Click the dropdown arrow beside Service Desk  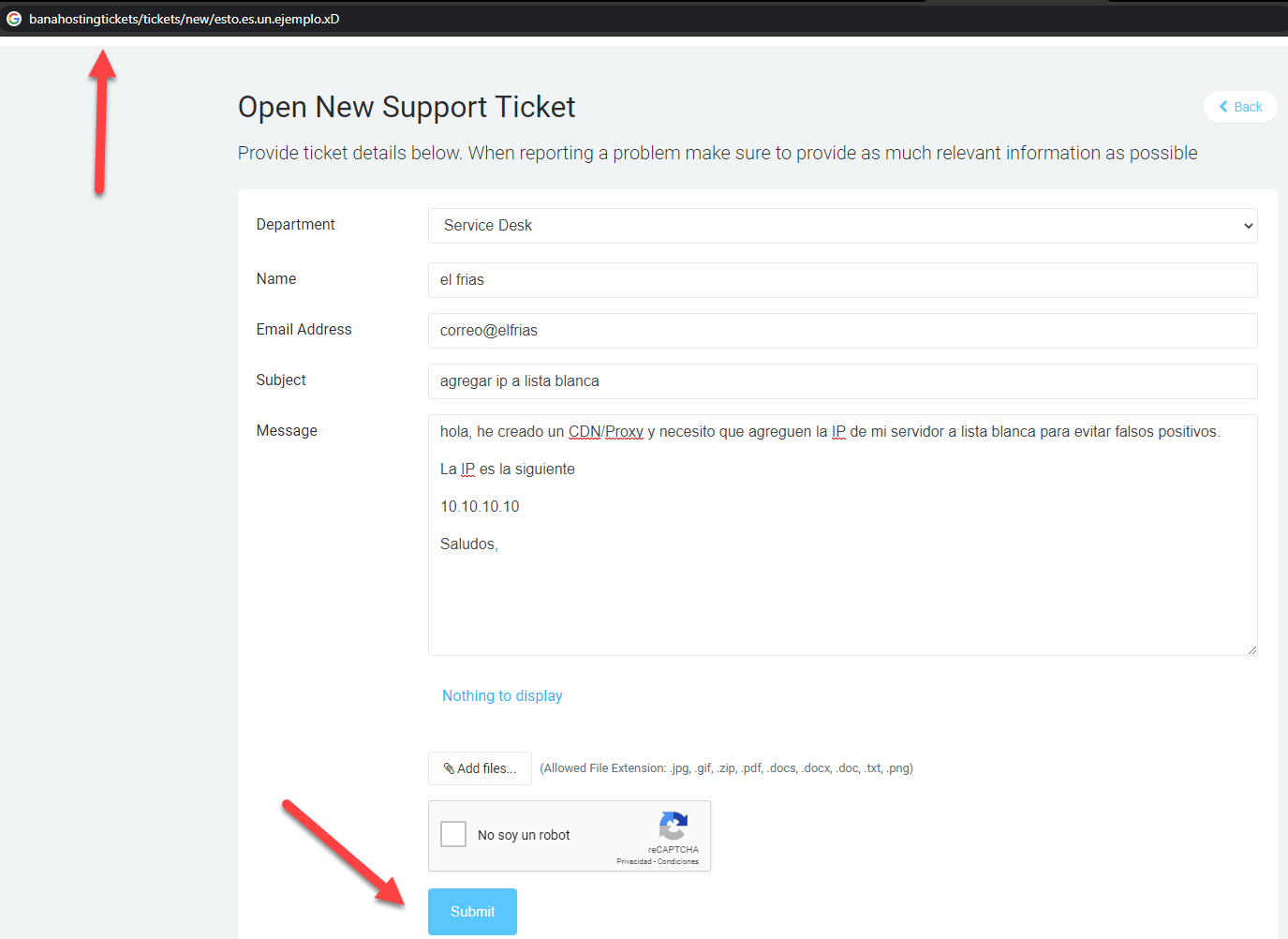tap(1248, 226)
